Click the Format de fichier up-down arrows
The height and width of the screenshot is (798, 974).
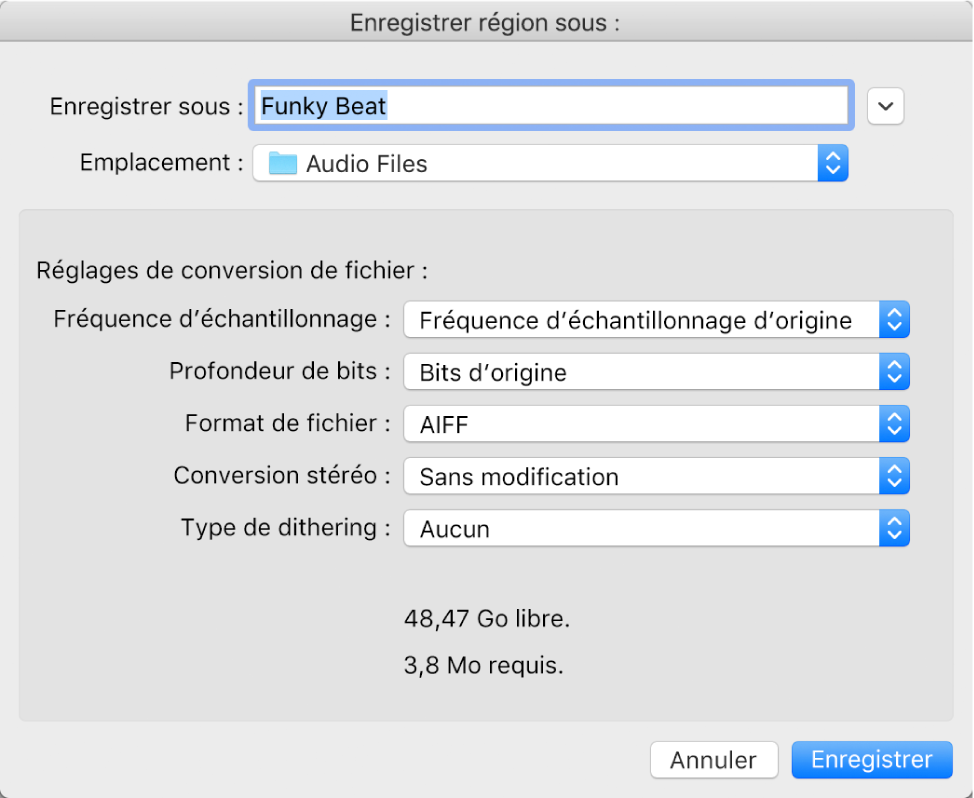[x=894, y=425]
